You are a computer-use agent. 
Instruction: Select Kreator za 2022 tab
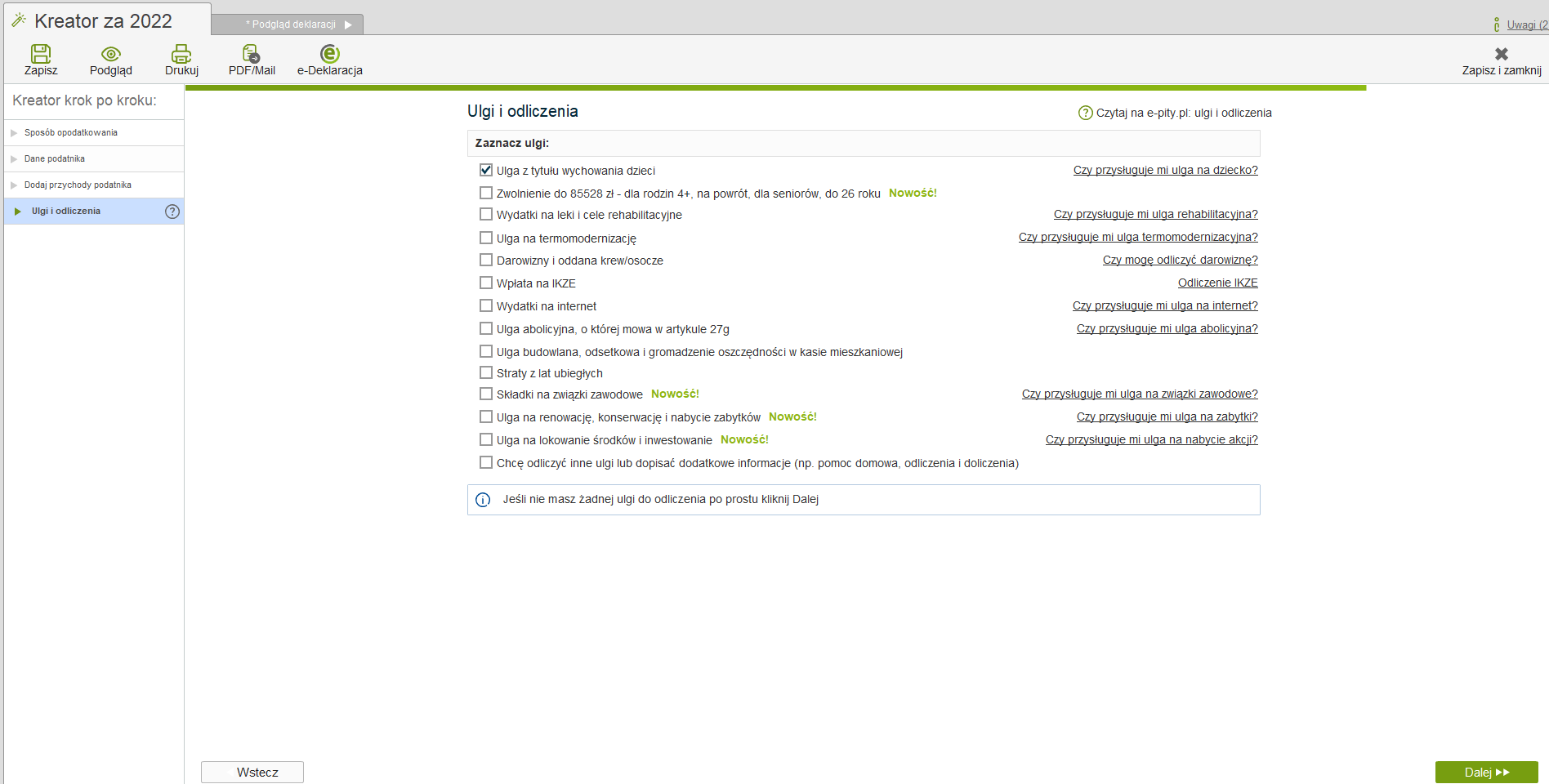[x=103, y=21]
